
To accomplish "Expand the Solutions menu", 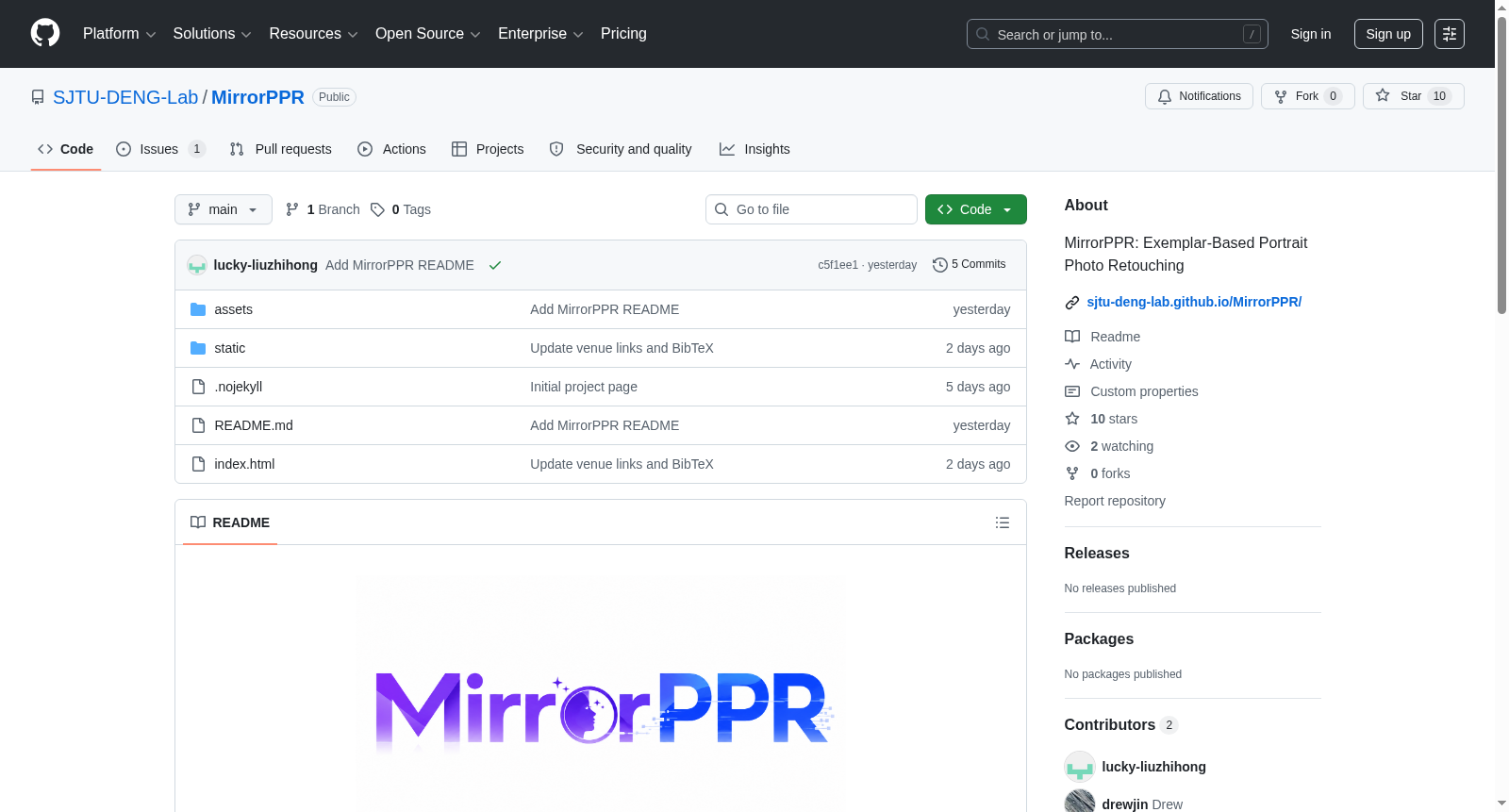I will point(212,34).
